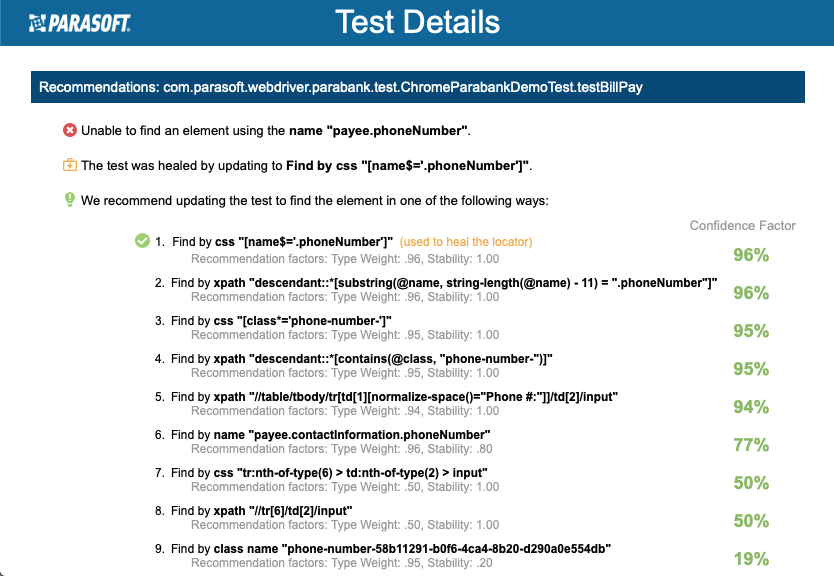Select recommendation 4 xpath contains class locator
Image resolution: width=834 pixels, height=576 pixels.
tap(362, 359)
